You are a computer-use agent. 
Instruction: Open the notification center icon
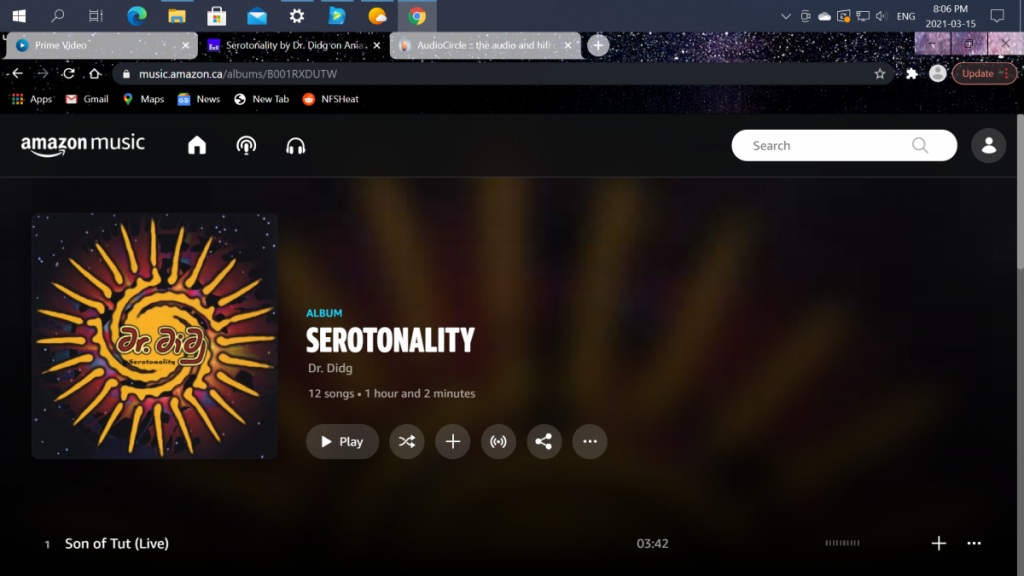click(x=997, y=16)
